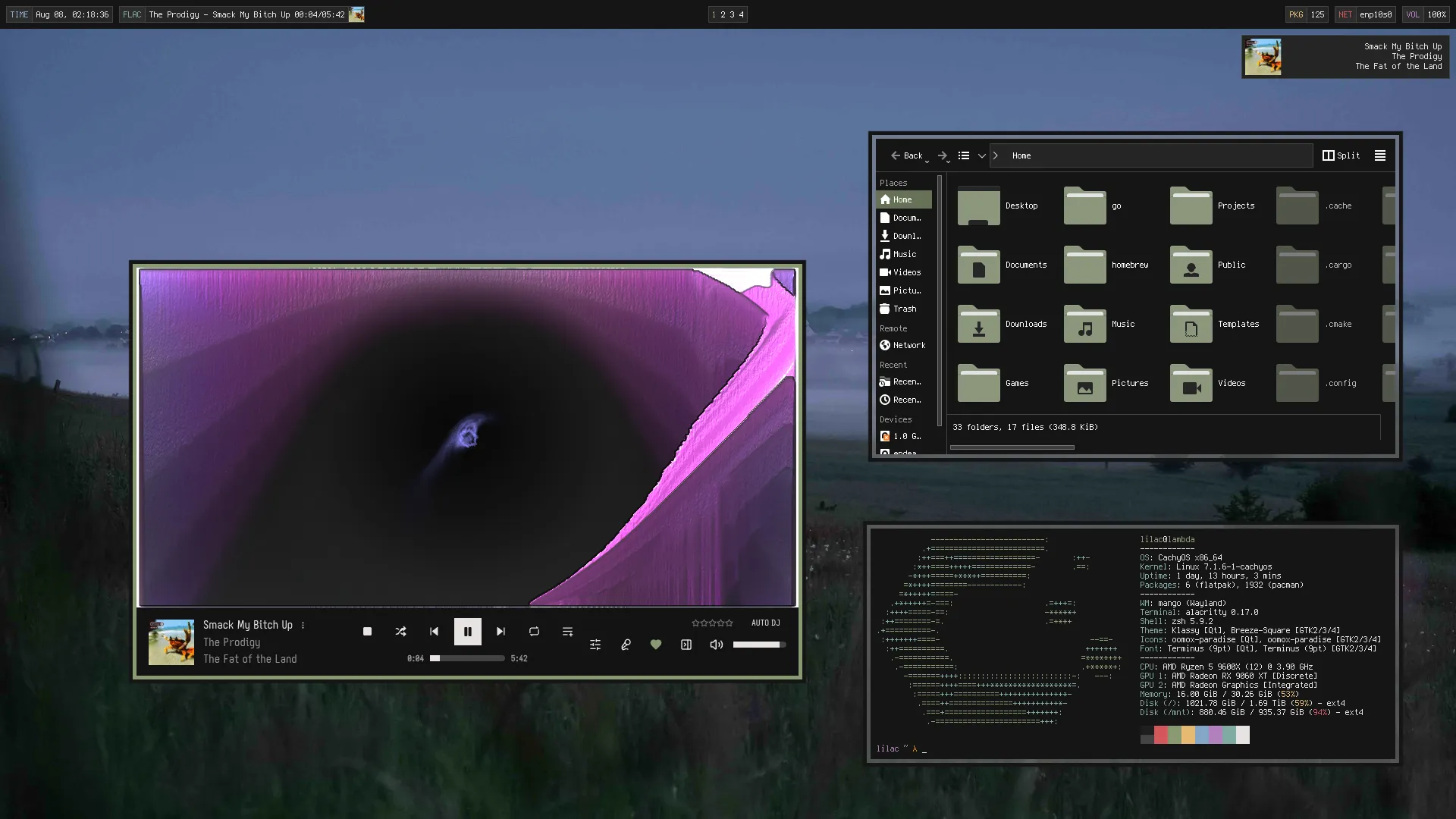The image size is (1456, 819).
Task: Click the lyrics microphone icon
Action: [626, 645]
